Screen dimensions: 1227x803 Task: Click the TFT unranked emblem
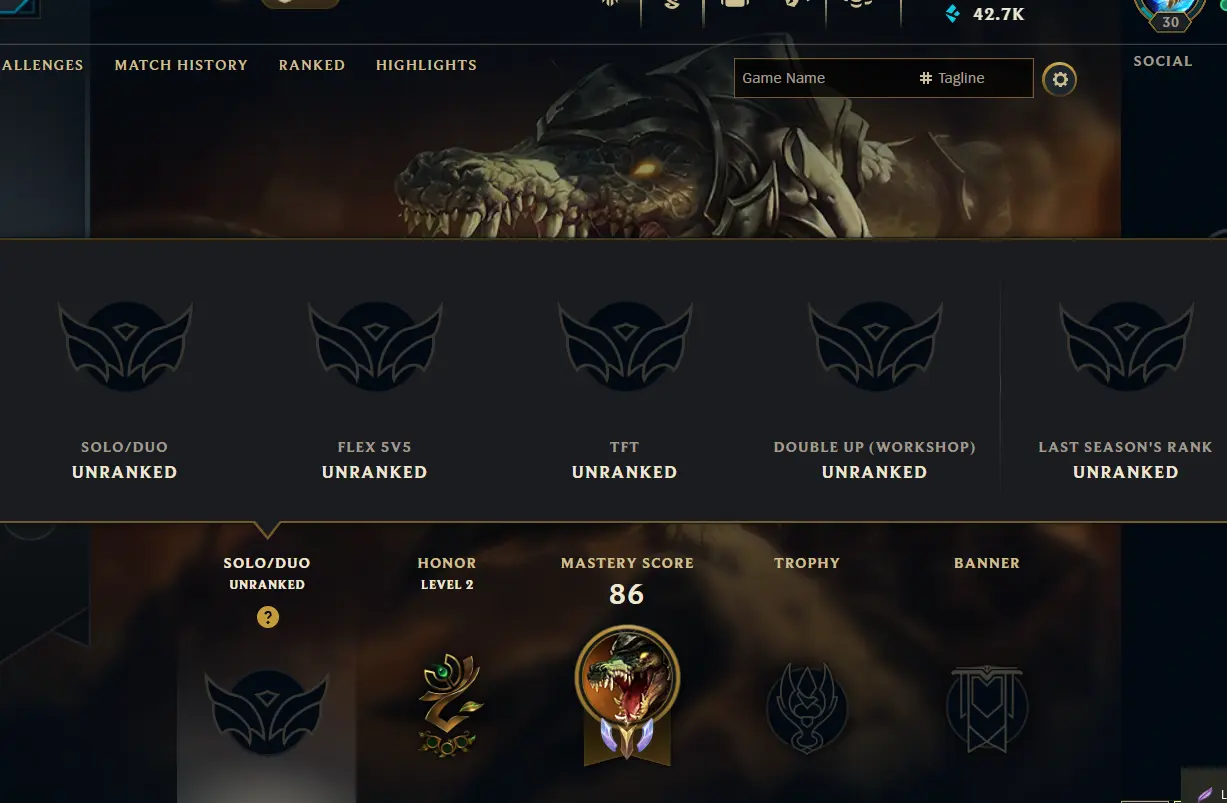(x=625, y=346)
